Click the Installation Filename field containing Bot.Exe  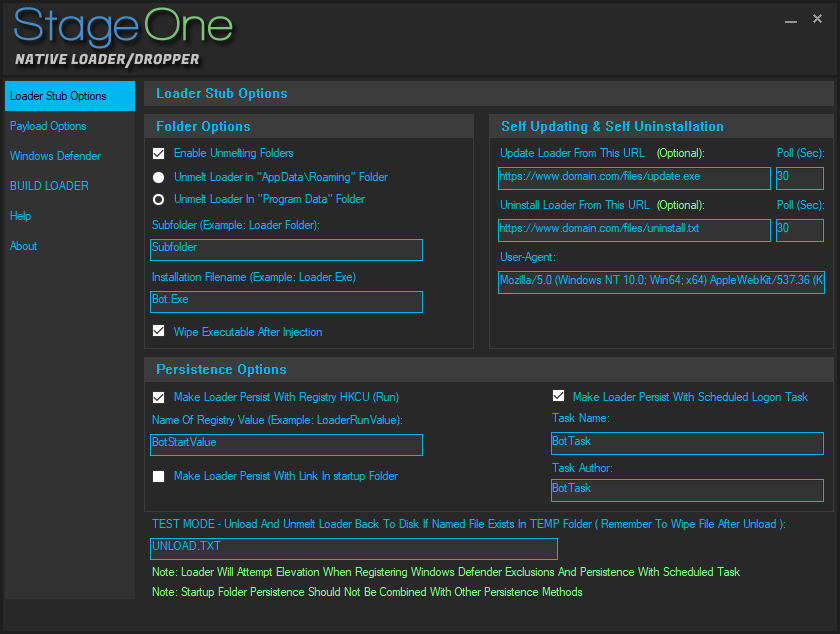[286, 301]
